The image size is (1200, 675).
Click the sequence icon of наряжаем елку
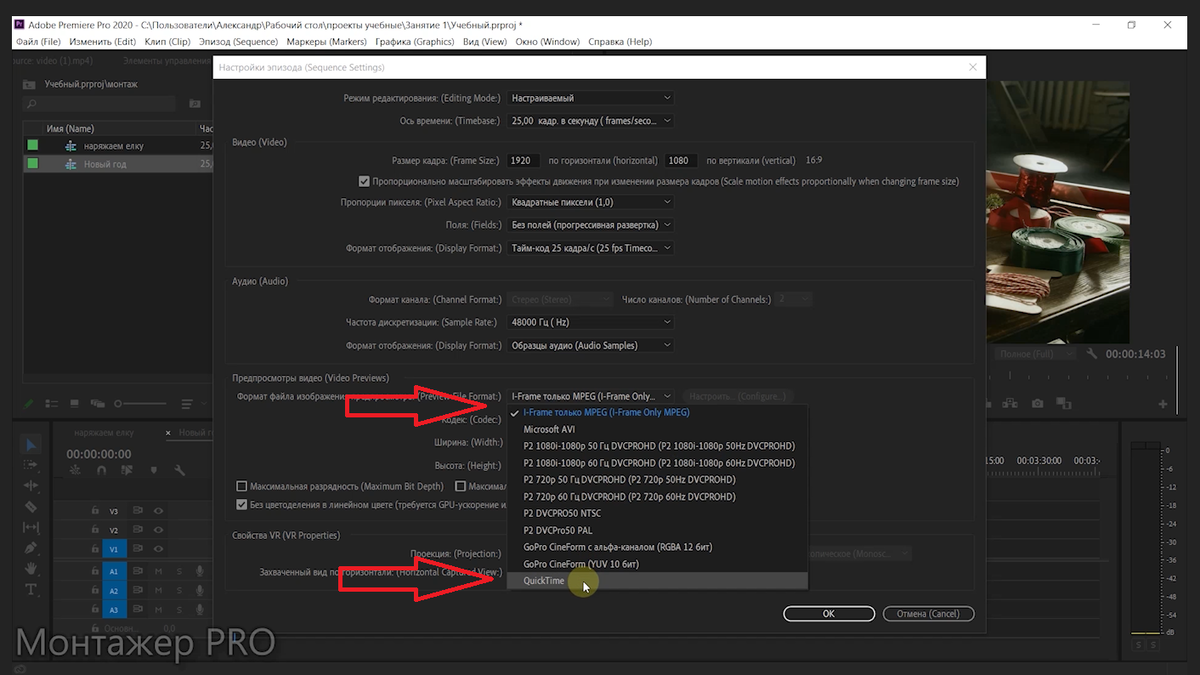(70, 146)
